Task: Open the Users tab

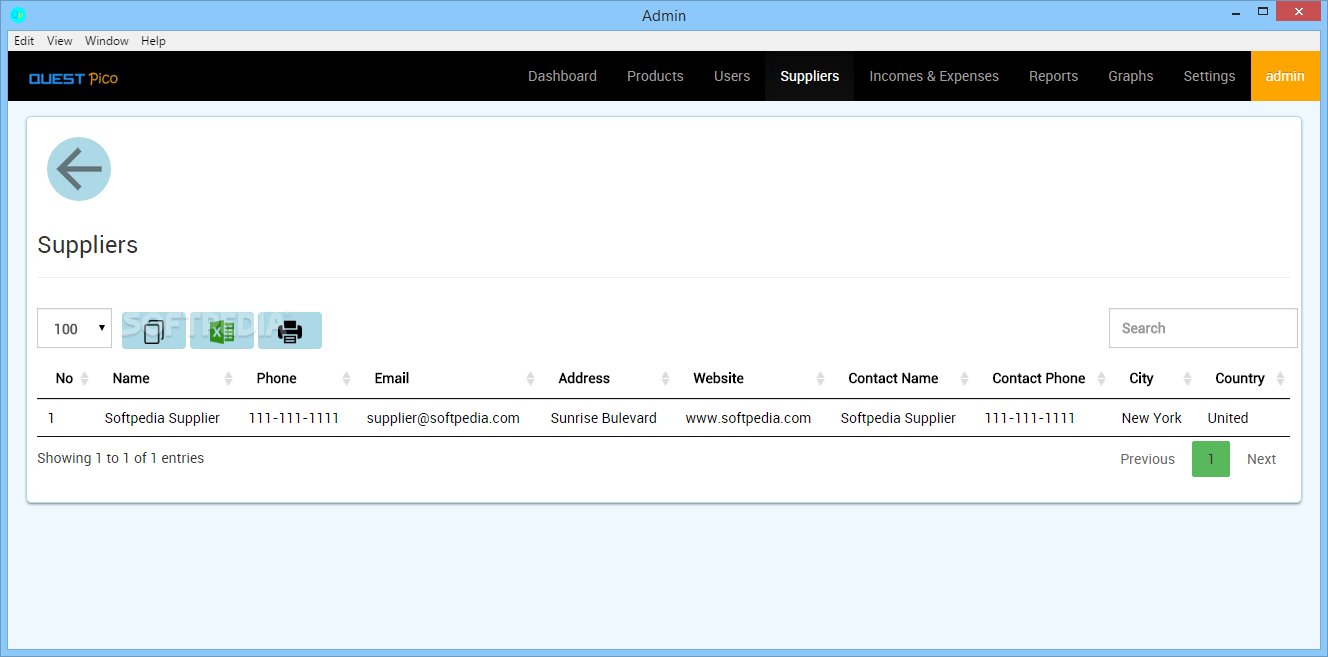Action: click(732, 76)
